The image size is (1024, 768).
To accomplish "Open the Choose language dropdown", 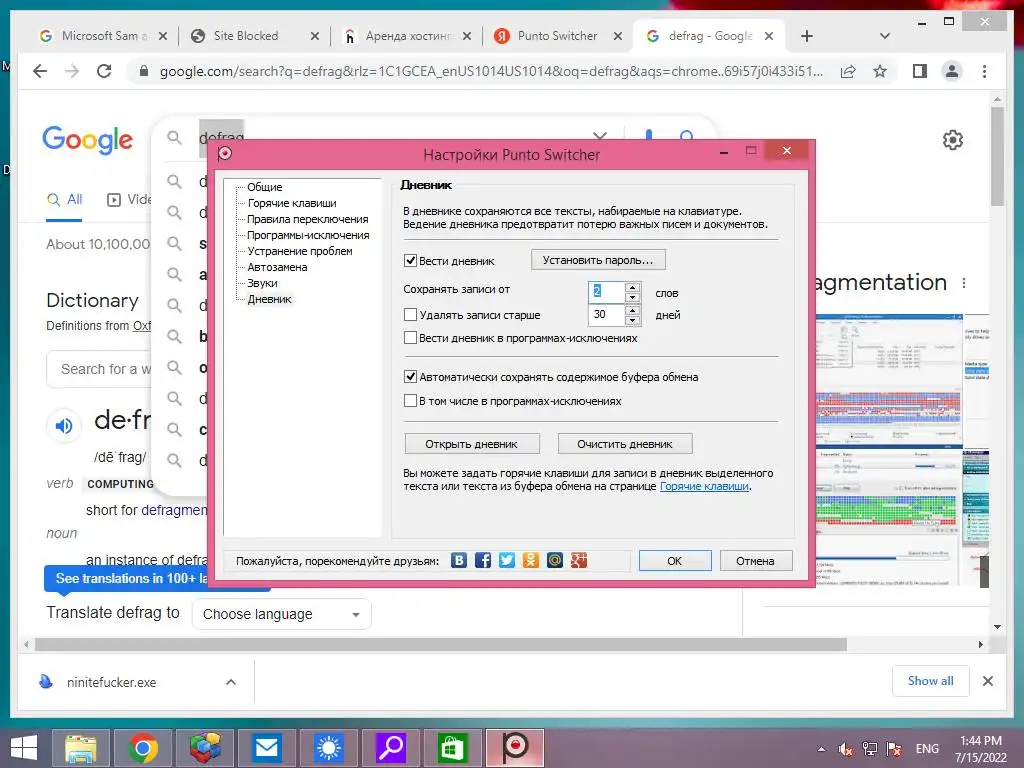I will [281, 615].
